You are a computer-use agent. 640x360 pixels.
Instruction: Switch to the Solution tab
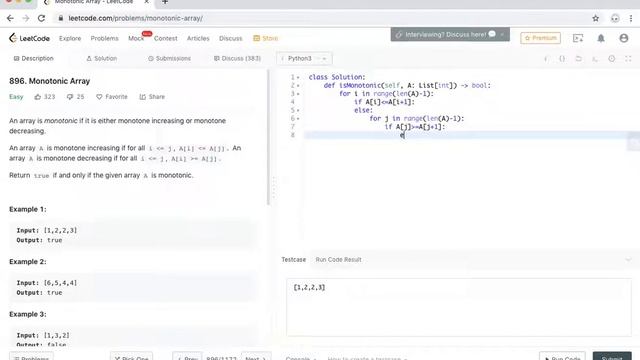[x=102, y=58]
